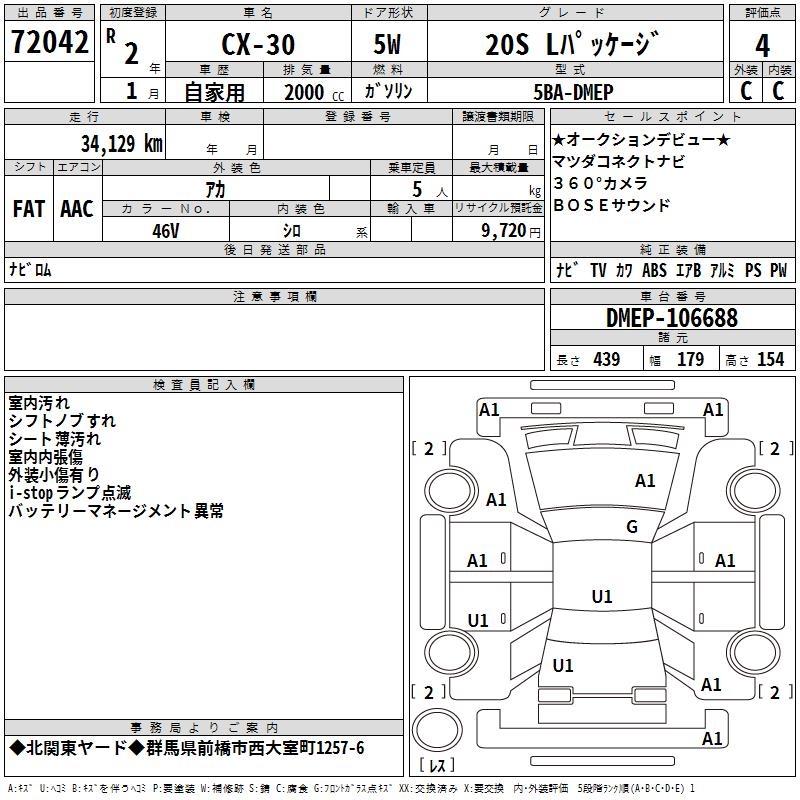Click inspector note 外装小傷有り
Screen dimensions: 800x800
coord(54,474)
